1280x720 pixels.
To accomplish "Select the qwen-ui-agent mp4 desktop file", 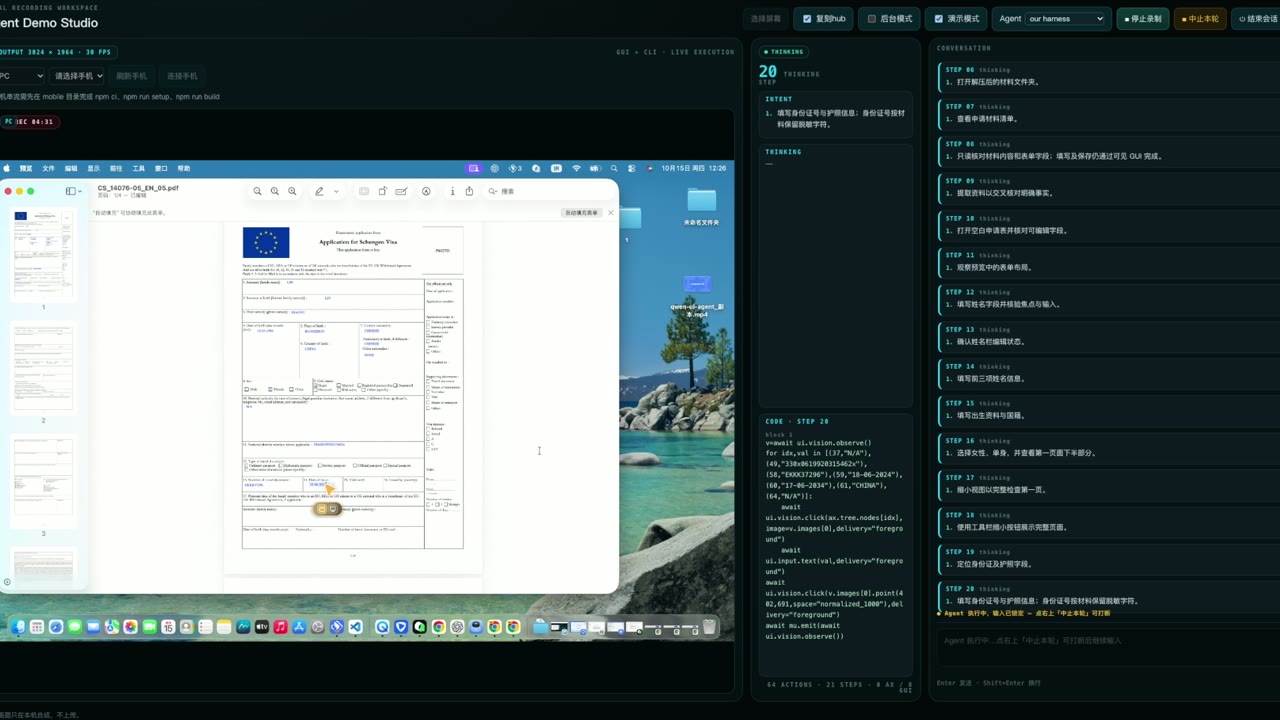I will click(x=697, y=297).
